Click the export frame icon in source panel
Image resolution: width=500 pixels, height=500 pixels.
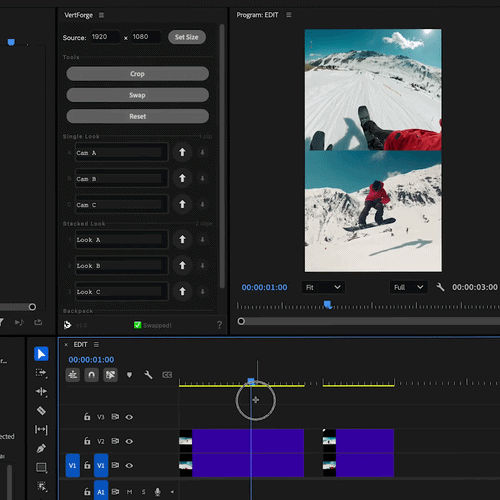point(38,322)
